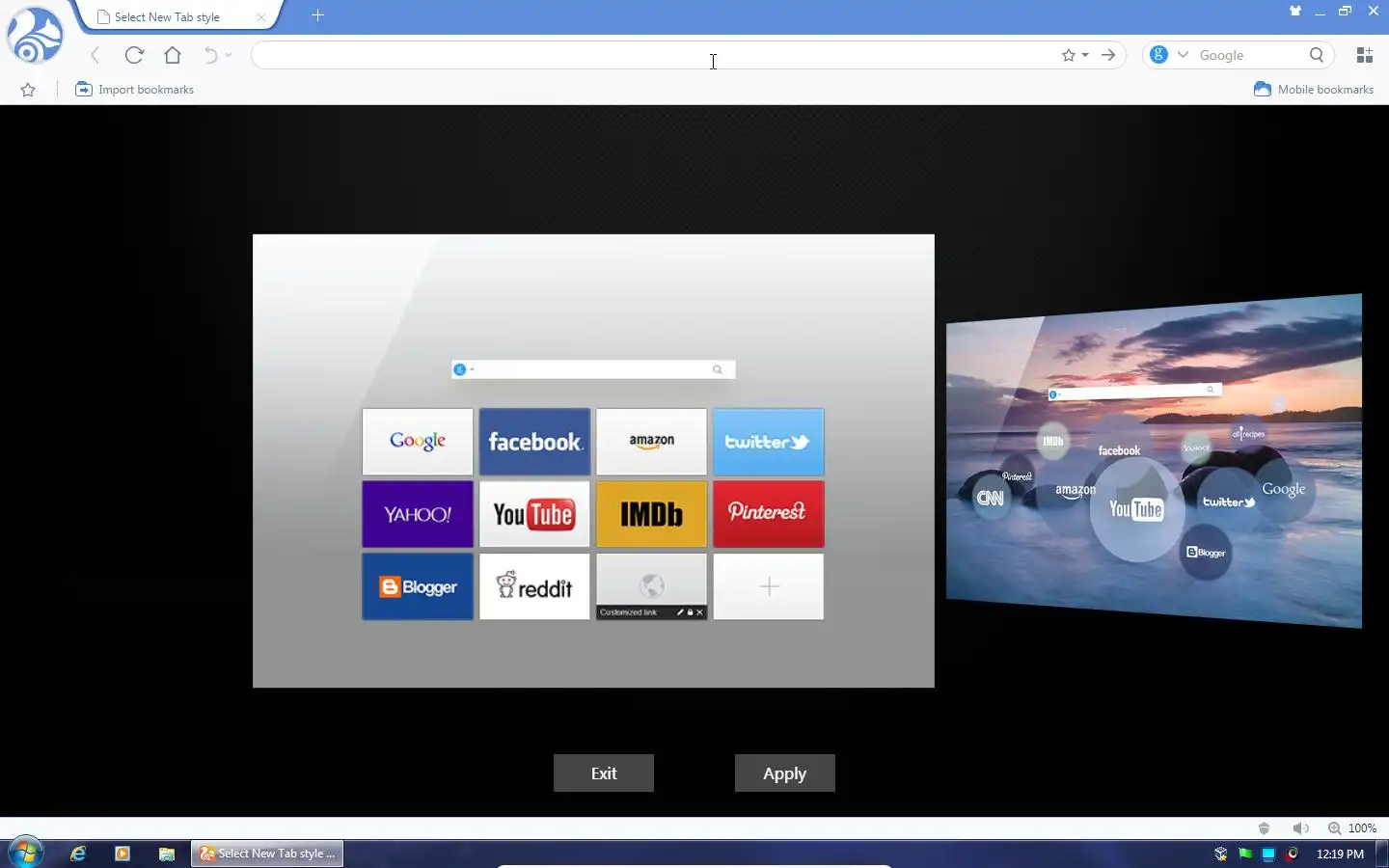The width and height of the screenshot is (1389, 868).
Task: Click the Customized link tile
Action: tap(651, 586)
